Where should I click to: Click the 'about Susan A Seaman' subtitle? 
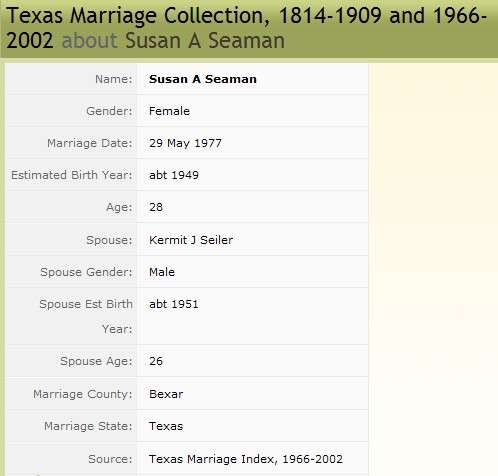[x=173, y=41]
